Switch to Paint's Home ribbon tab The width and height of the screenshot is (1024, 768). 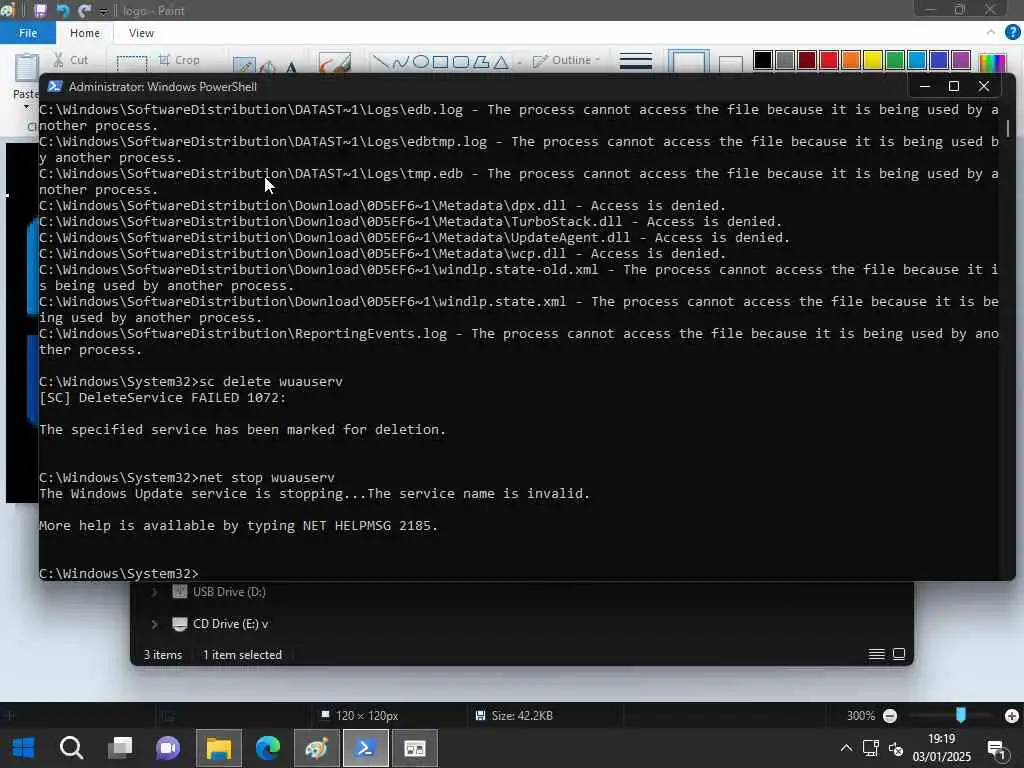[x=85, y=33]
